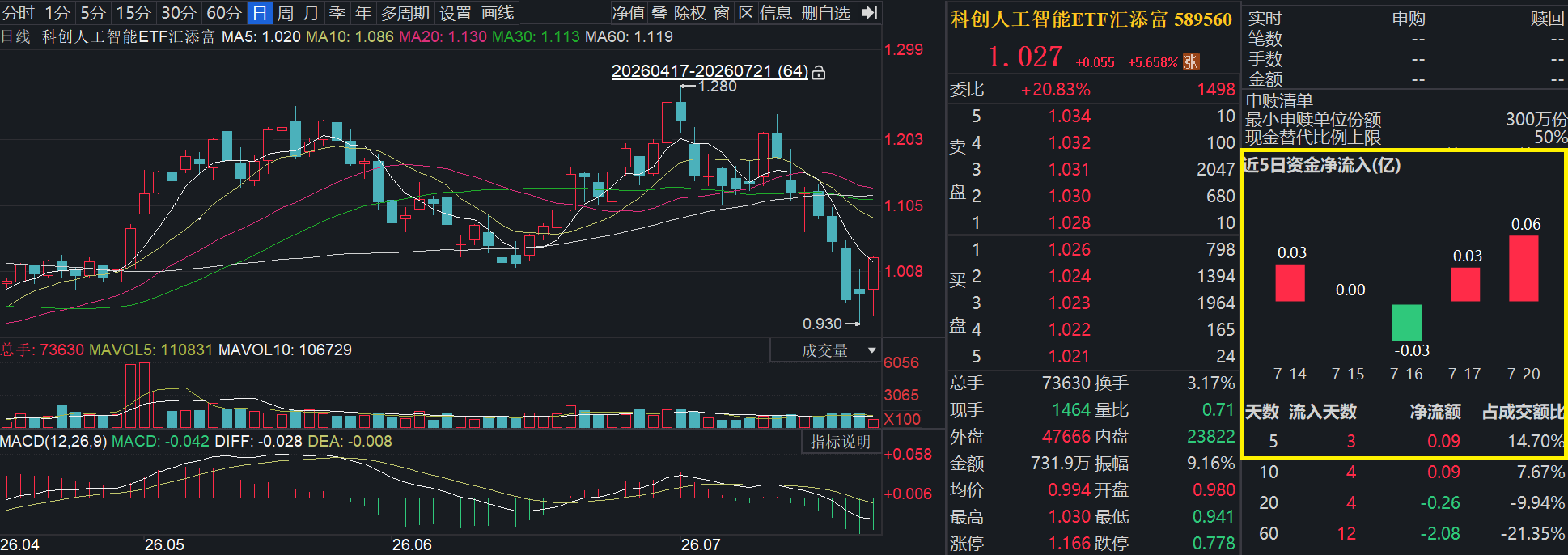Click the 申赎清单 heading

(1279, 101)
